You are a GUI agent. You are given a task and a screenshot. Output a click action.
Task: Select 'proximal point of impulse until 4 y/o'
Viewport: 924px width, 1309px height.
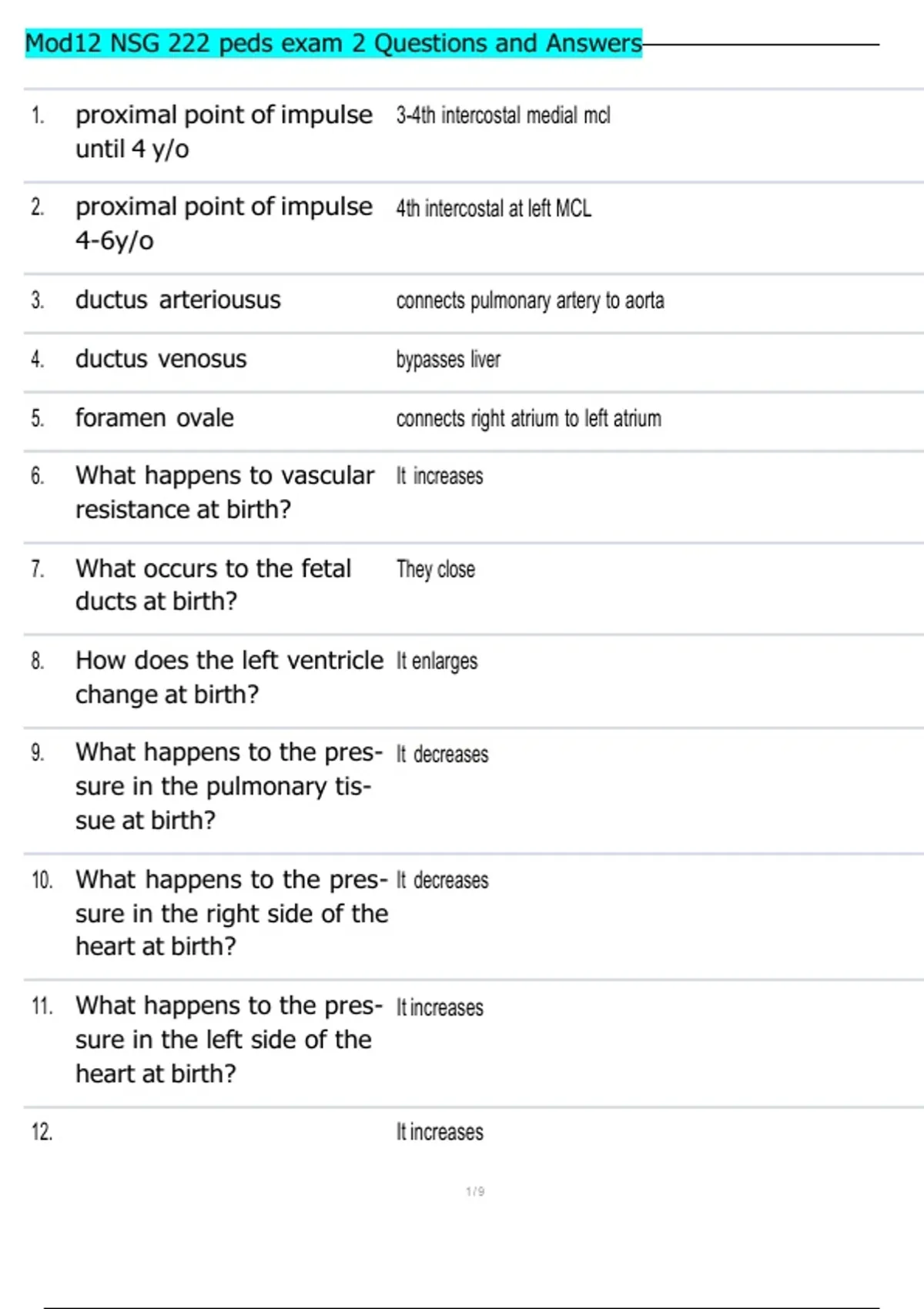tap(223, 131)
